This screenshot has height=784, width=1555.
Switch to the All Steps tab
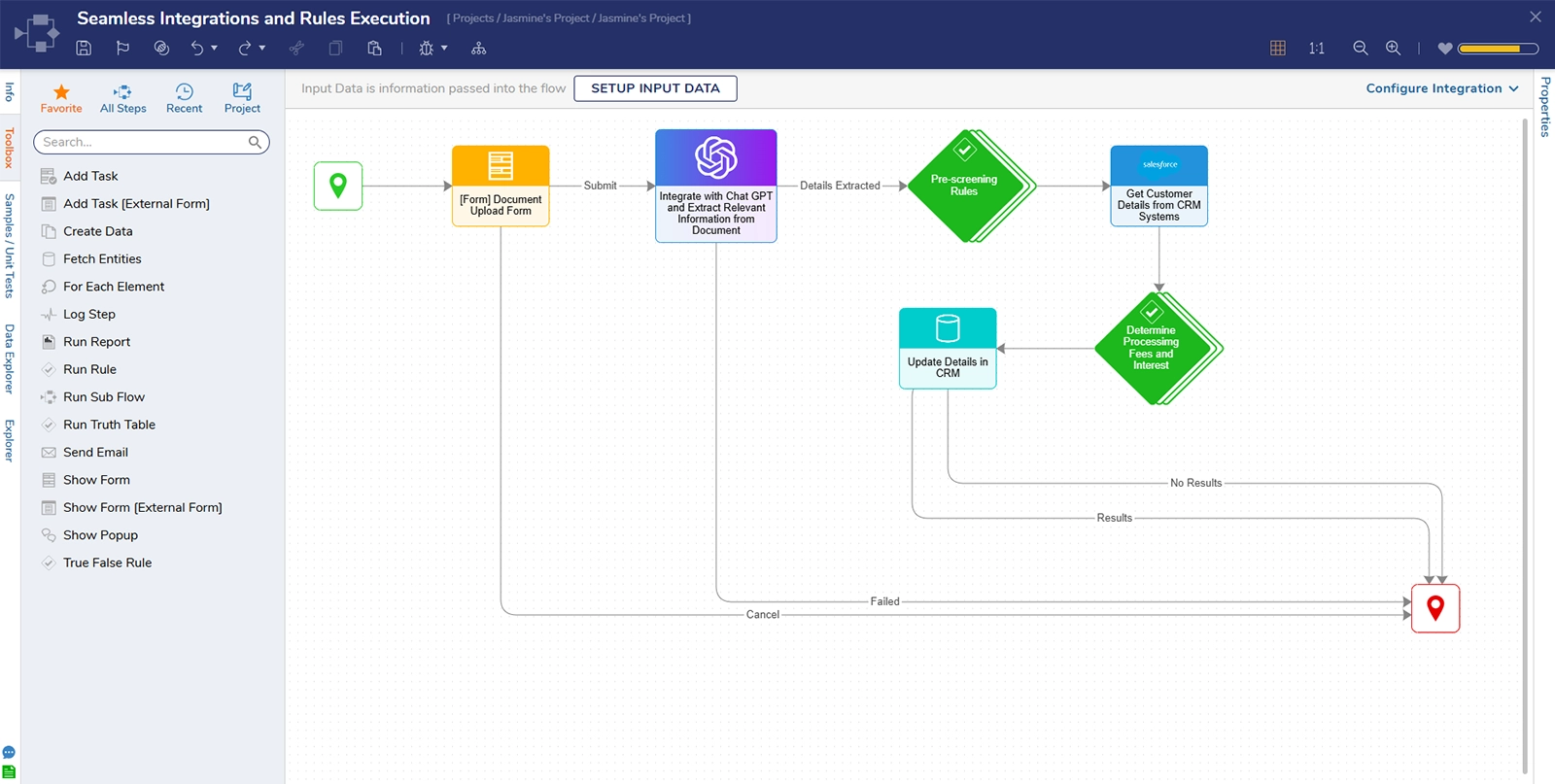pyautogui.click(x=122, y=98)
